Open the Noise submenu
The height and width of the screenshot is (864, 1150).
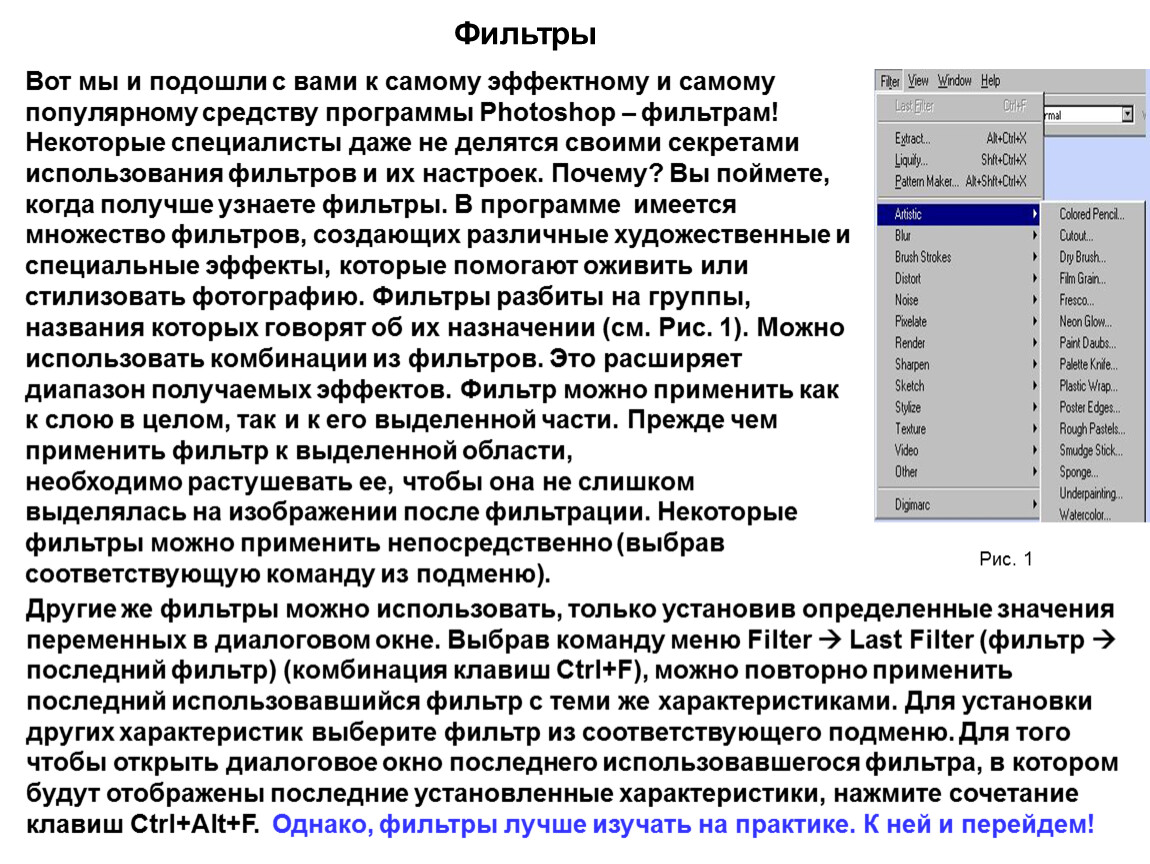959,300
